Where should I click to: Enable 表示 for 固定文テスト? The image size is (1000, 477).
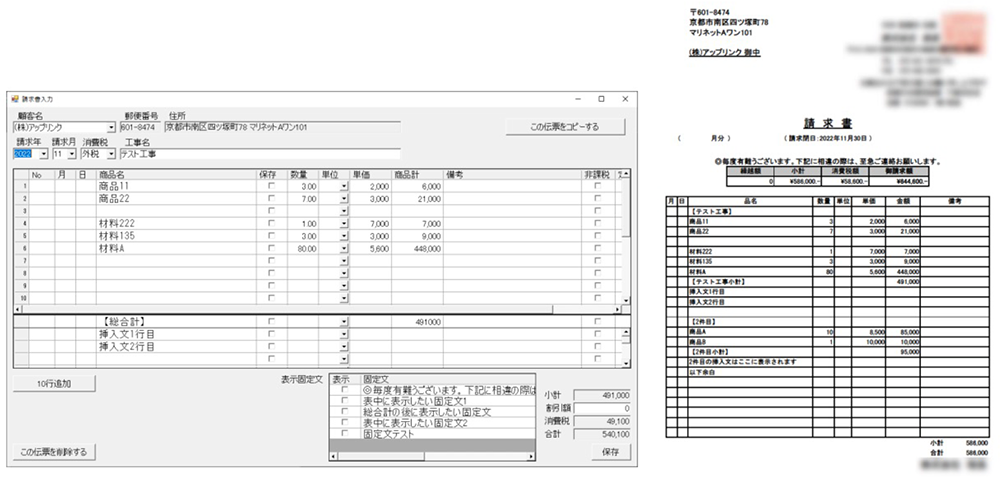345,434
